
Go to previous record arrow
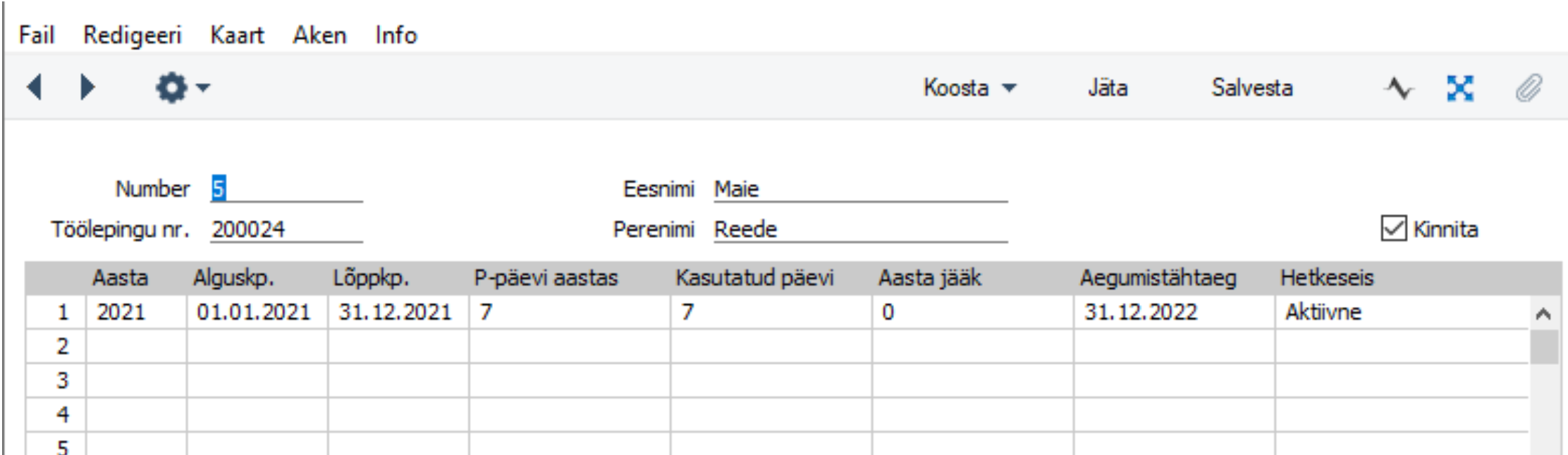coord(35,87)
